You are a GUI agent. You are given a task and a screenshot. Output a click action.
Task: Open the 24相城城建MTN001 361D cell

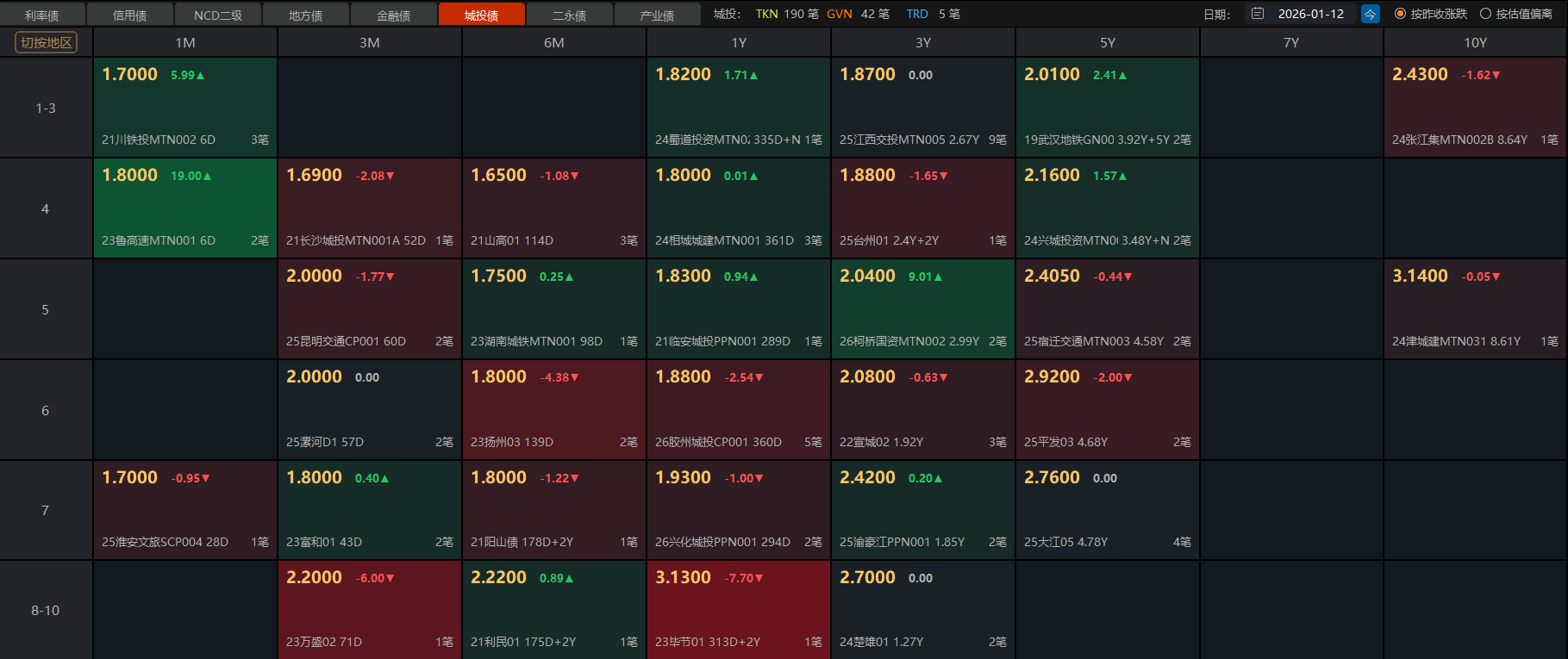pos(739,208)
